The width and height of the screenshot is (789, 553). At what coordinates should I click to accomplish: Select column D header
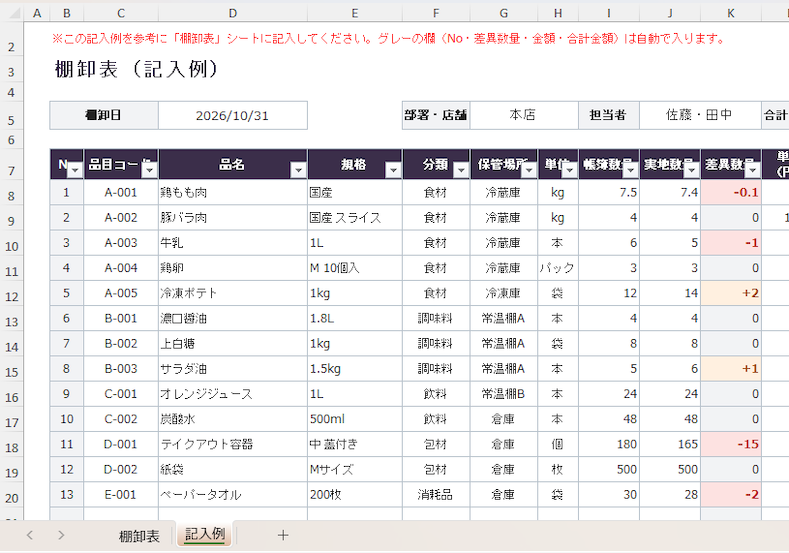pos(232,13)
